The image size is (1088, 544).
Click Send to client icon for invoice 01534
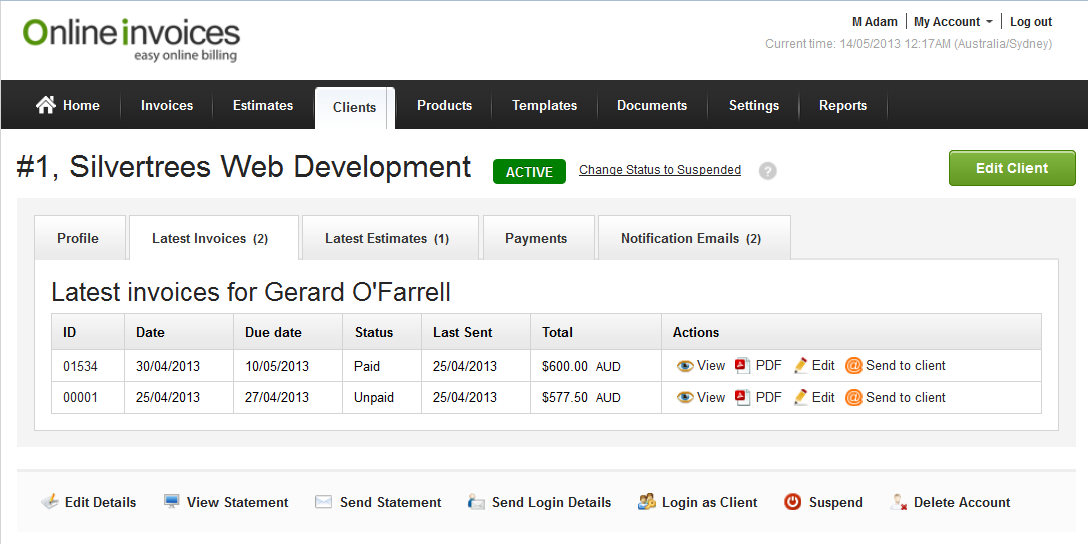click(x=853, y=366)
